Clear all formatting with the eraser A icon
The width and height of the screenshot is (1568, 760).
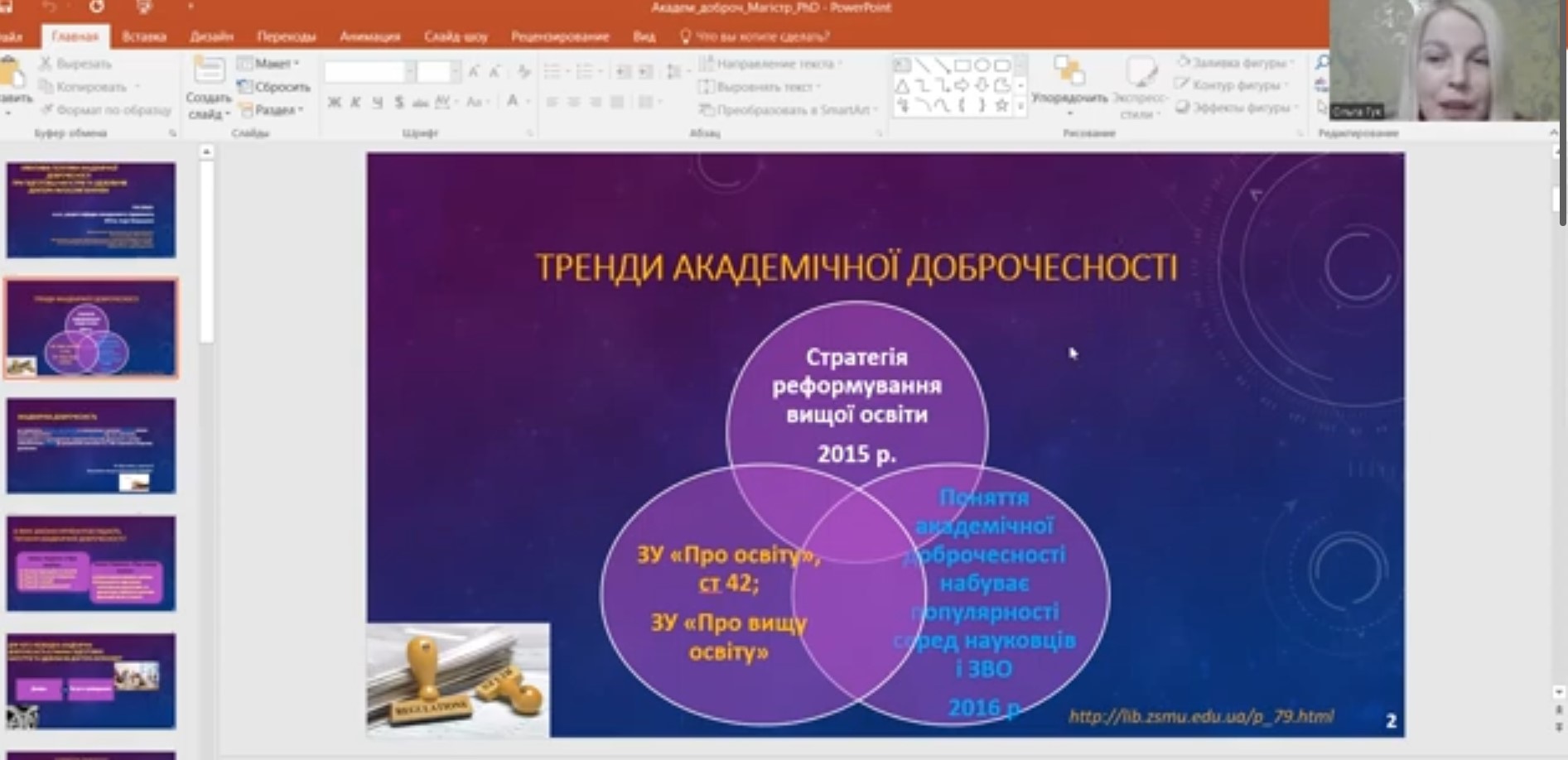click(x=523, y=73)
